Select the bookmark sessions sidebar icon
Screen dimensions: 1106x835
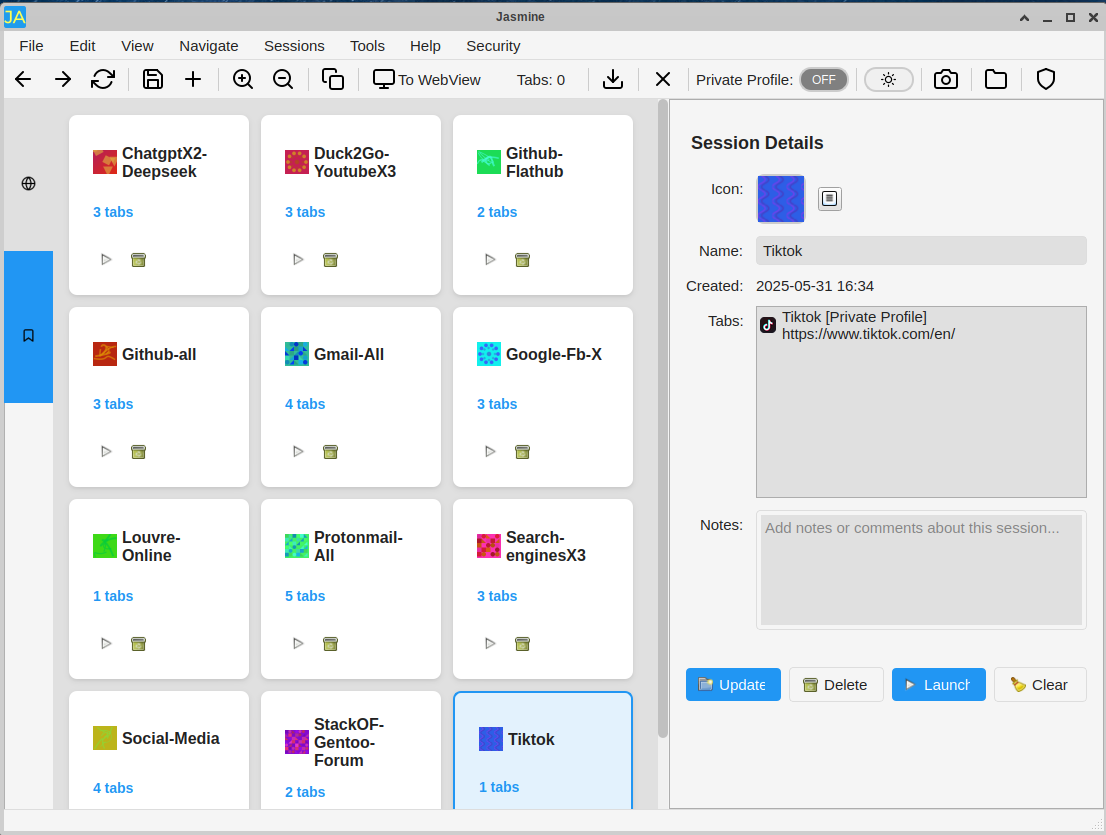coord(28,335)
